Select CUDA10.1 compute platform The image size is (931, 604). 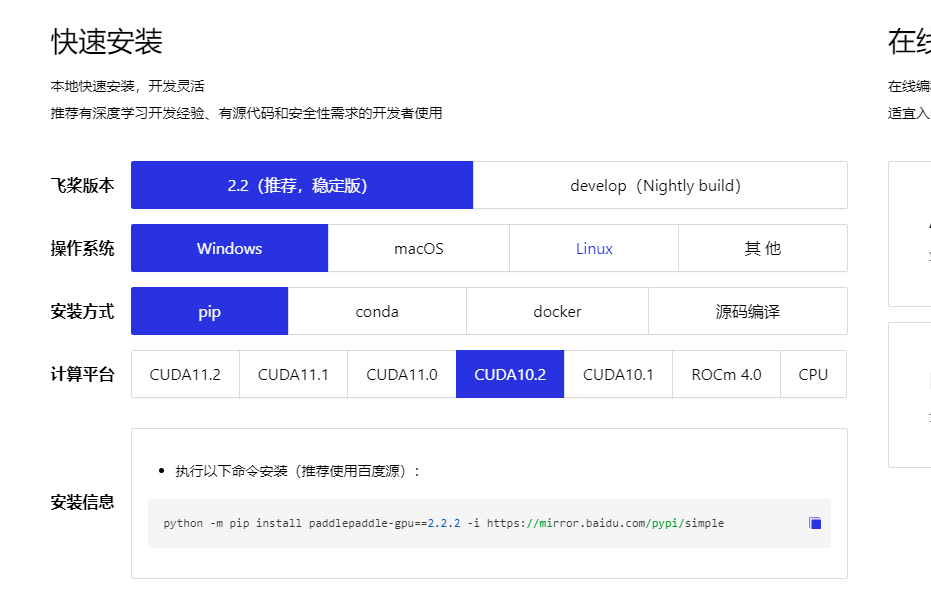[x=617, y=374]
